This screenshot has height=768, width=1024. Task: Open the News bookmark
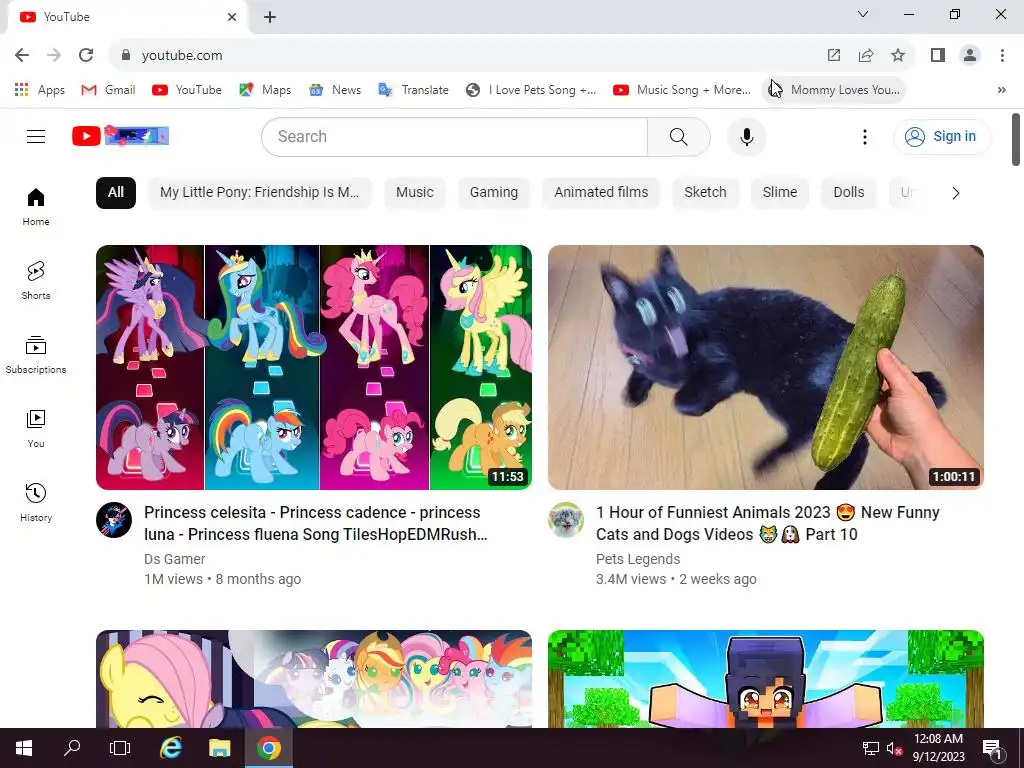pyautogui.click(x=335, y=89)
